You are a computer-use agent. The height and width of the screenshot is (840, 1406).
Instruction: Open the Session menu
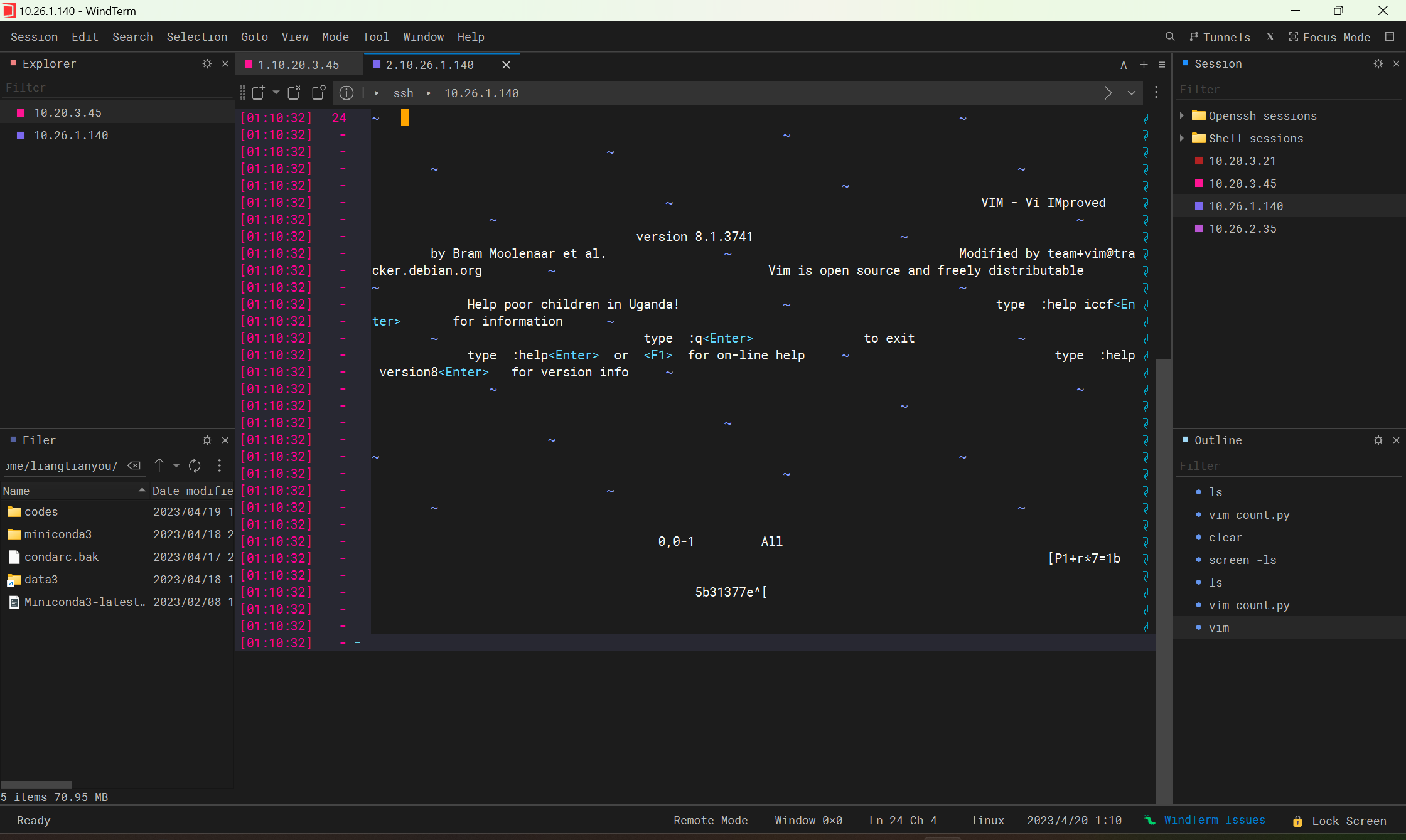tap(34, 37)
